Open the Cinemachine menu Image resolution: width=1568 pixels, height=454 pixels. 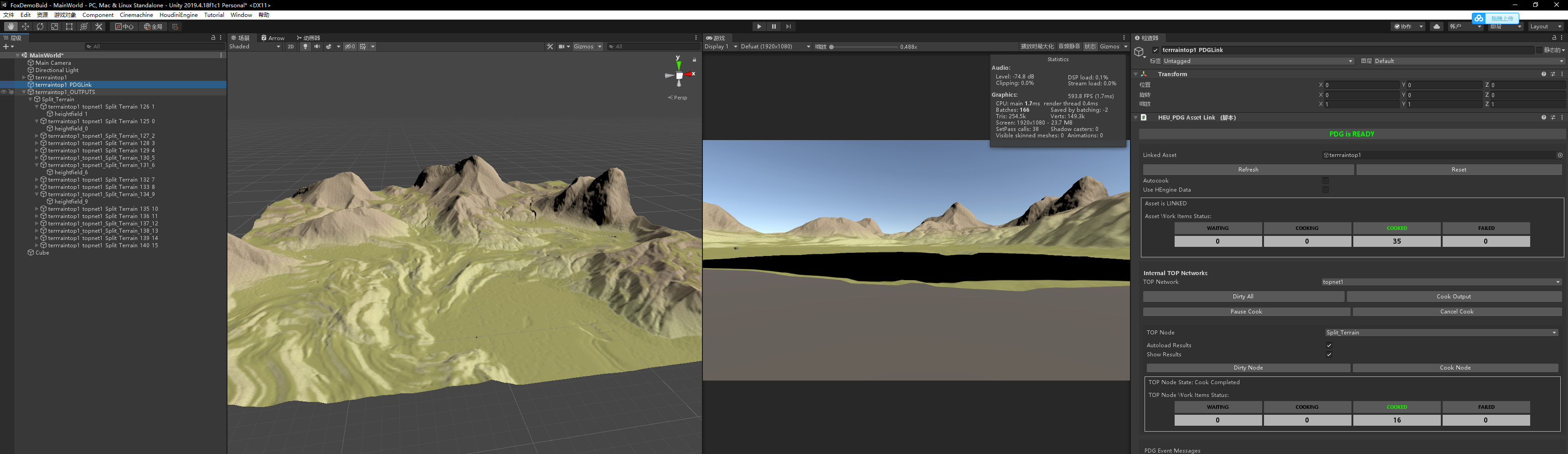coord(136,15)
